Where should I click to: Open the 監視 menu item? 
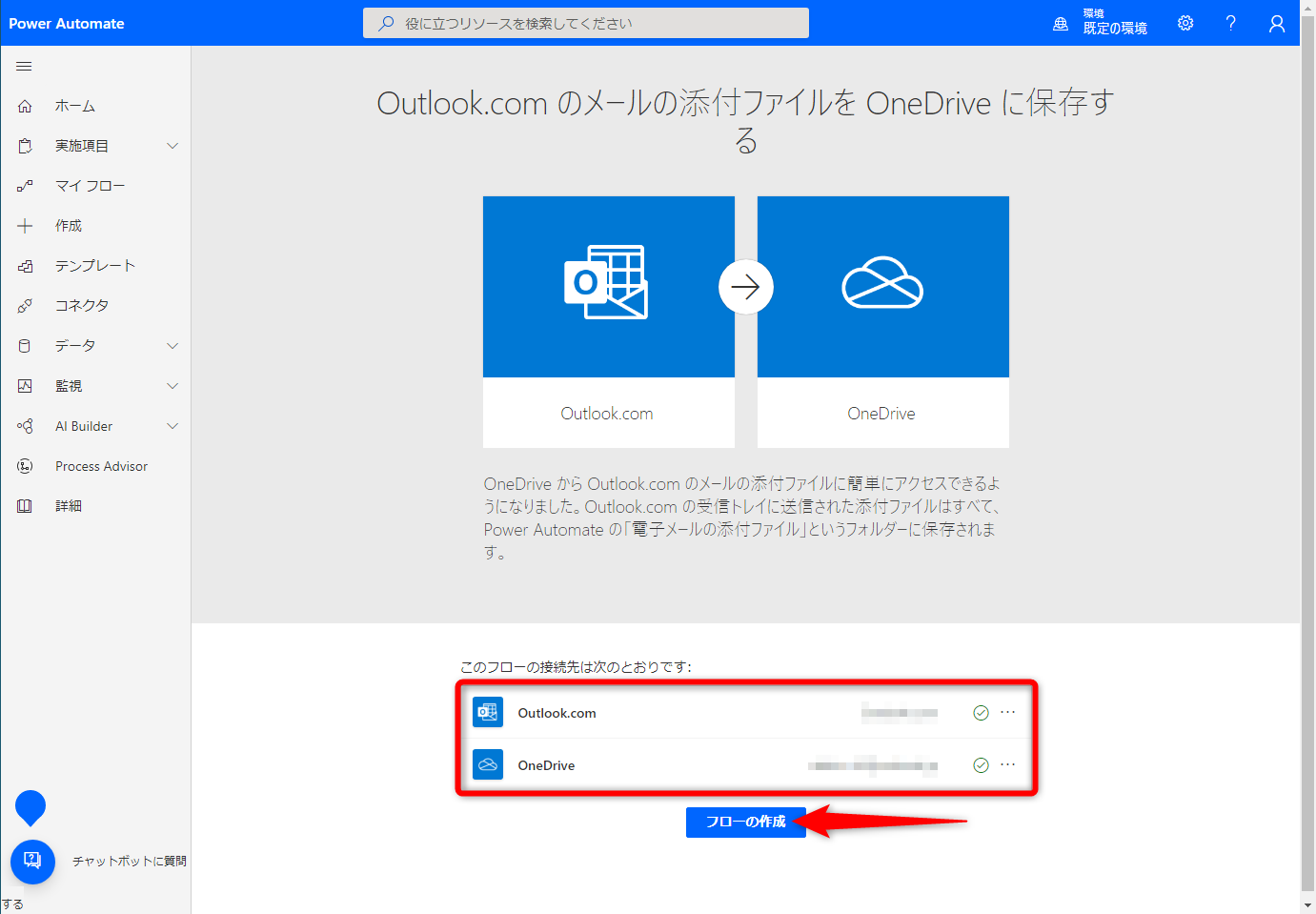(x=69, y=385)
